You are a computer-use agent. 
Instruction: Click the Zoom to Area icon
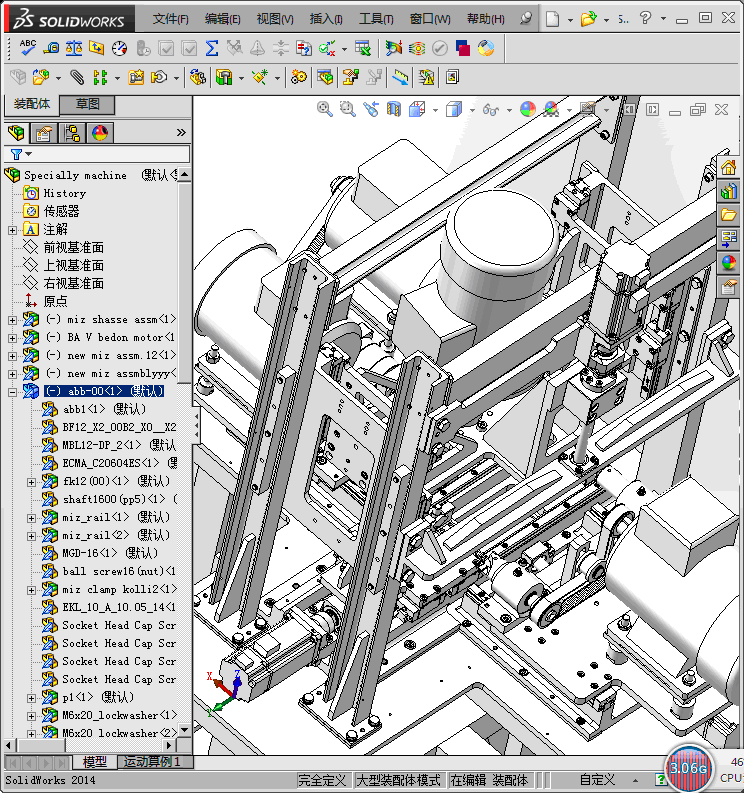[347, 109]
